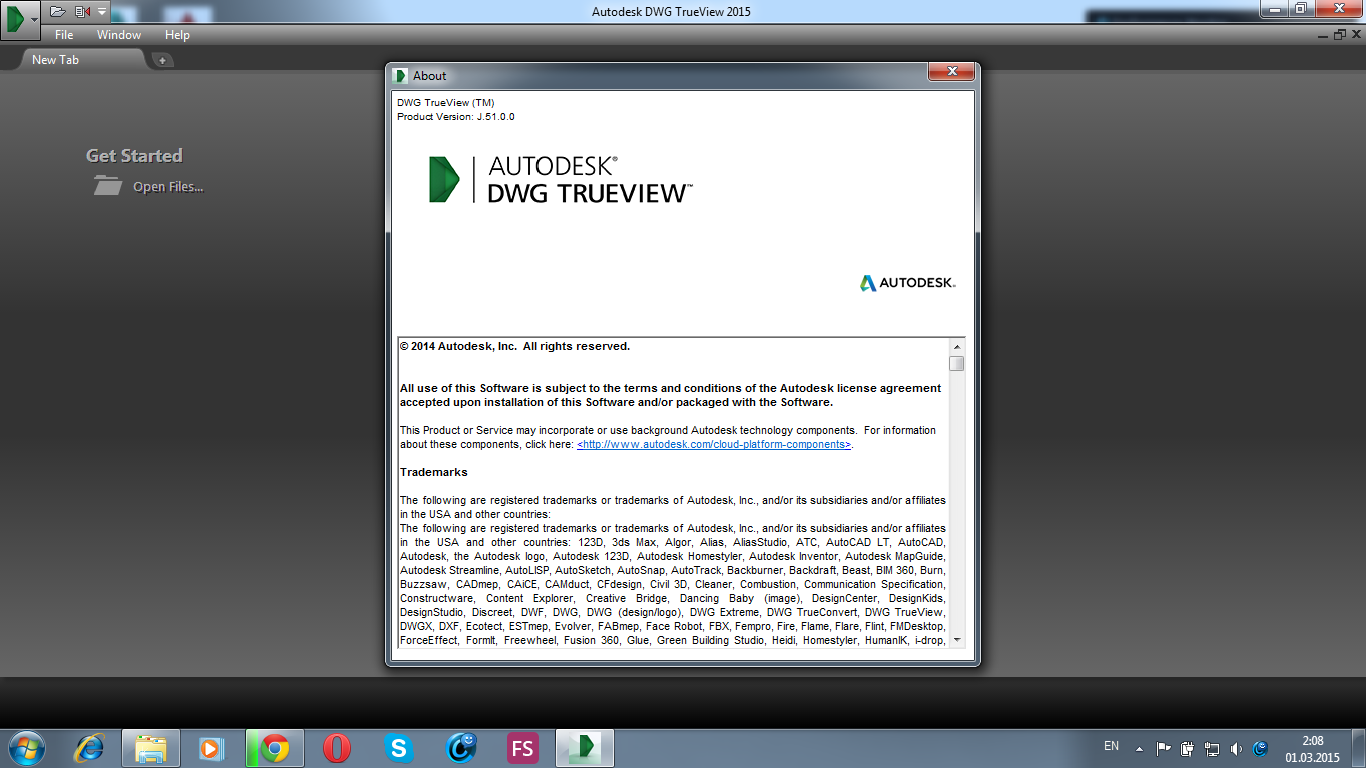
Task: Open Google Chrome from the taskbar
Action: 274,748
